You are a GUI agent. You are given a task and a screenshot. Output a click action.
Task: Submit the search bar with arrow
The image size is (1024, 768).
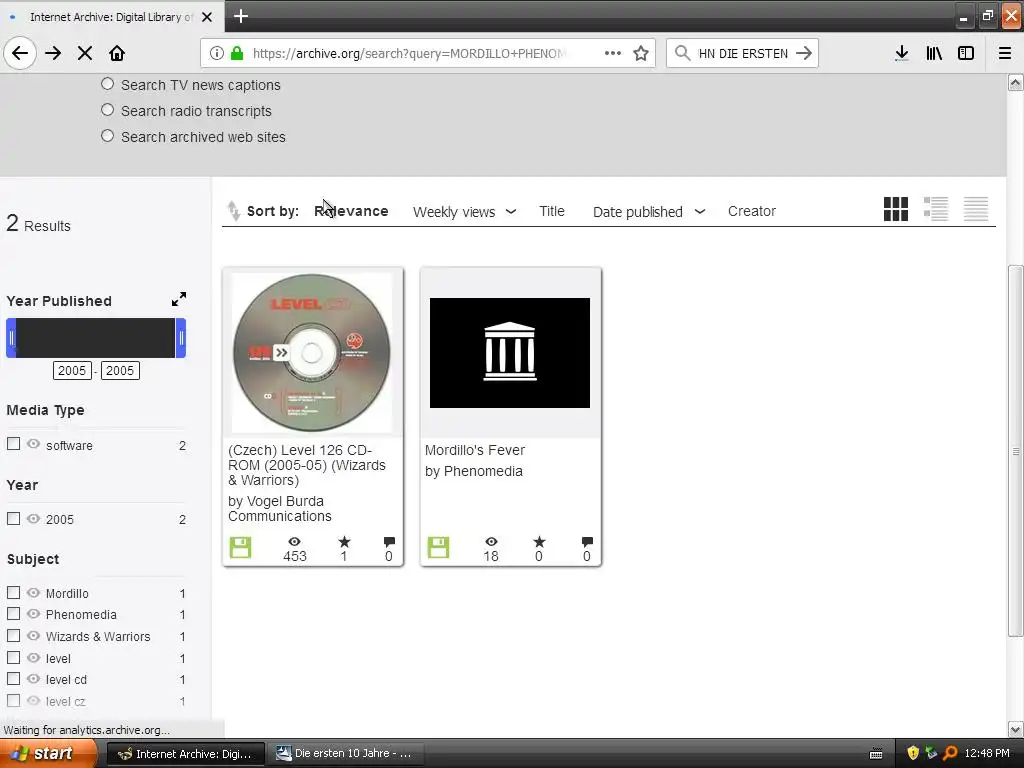804,53
